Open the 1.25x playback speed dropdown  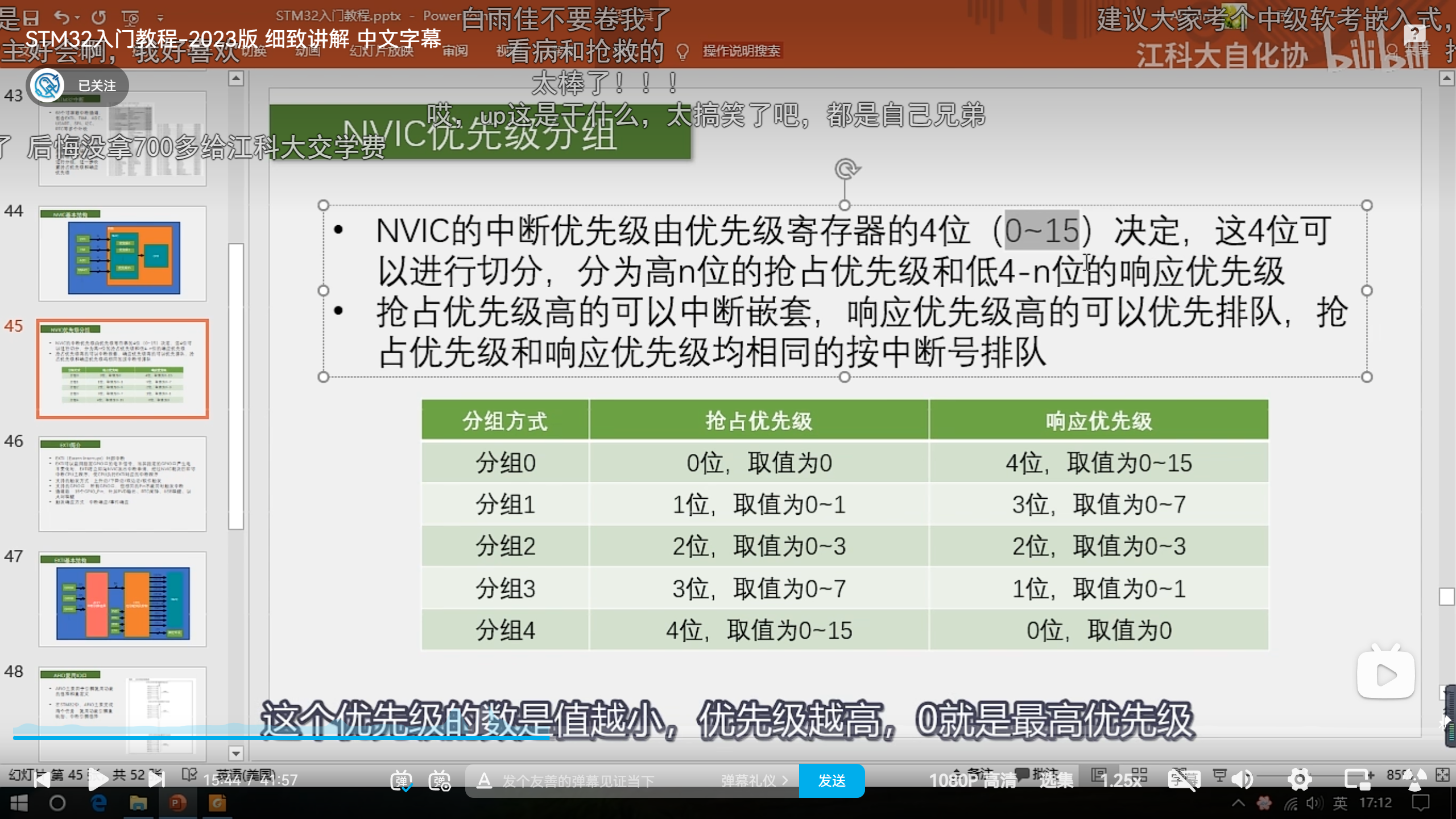[x=1122, y=780]
